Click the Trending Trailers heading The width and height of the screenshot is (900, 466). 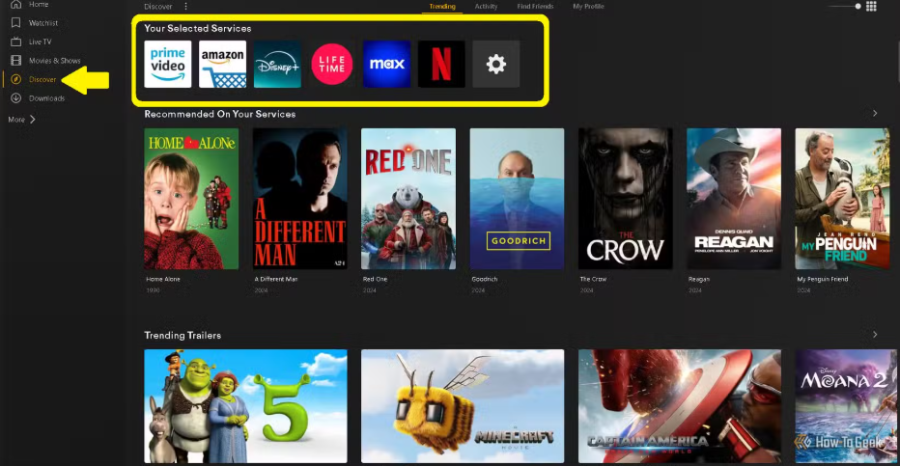(x=183, y=335)
